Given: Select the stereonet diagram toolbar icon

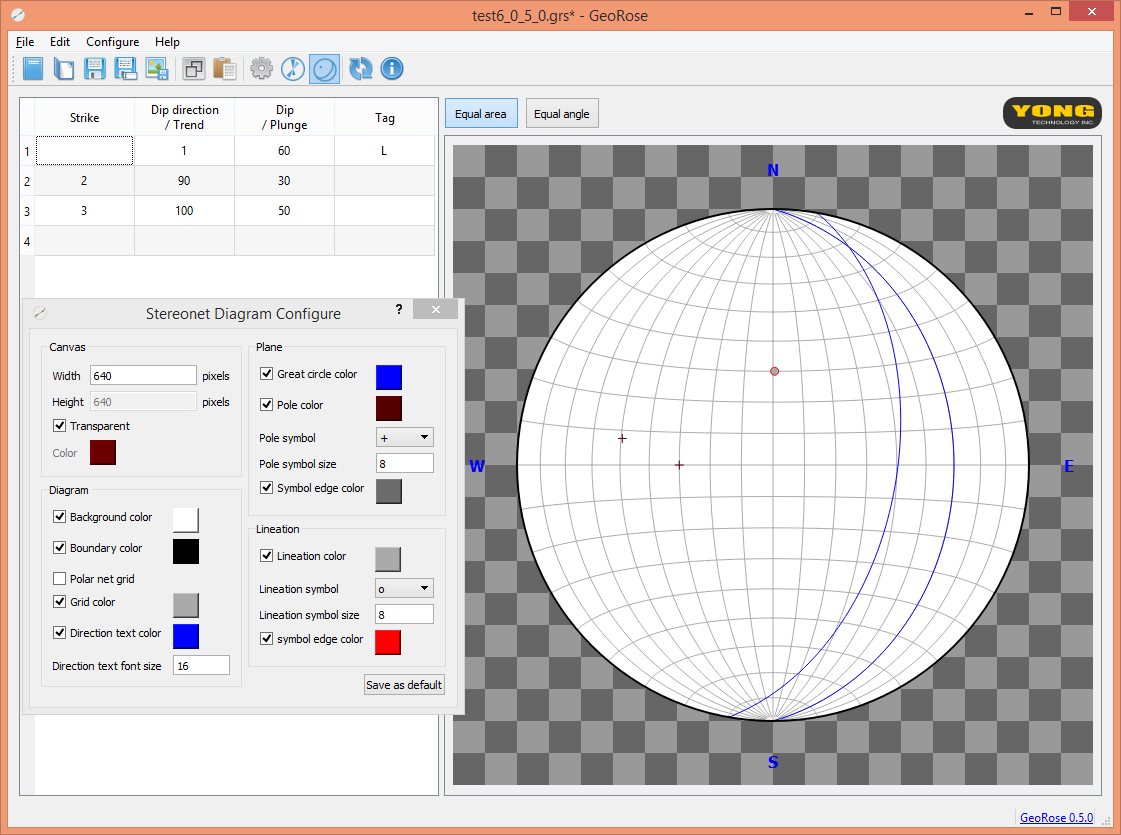Looking at the screenshot, I should (x=325, y=69).
